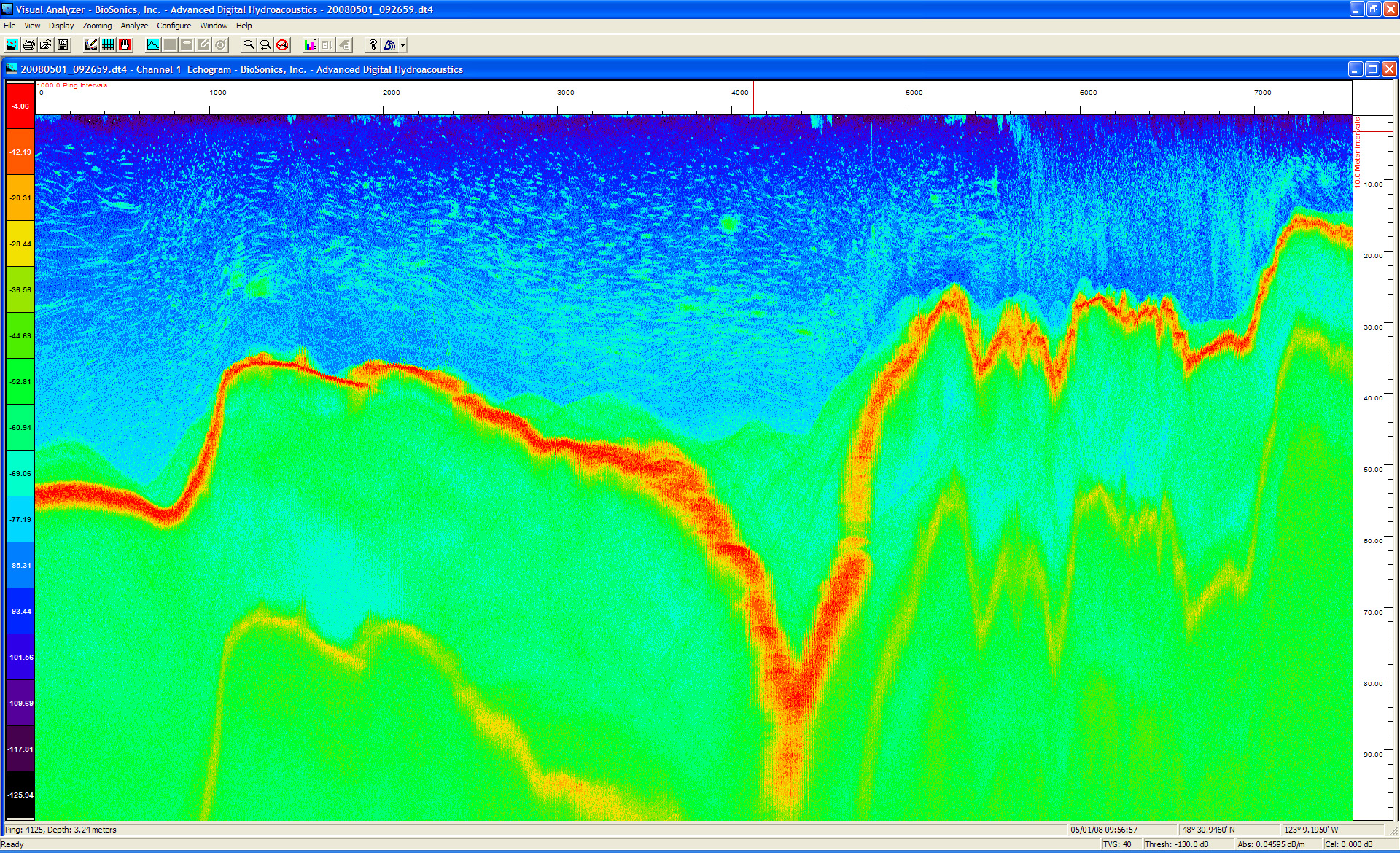The image size is (1400, 853).
Task: Click the echogram child window title icon
Action: click(12, 69)
